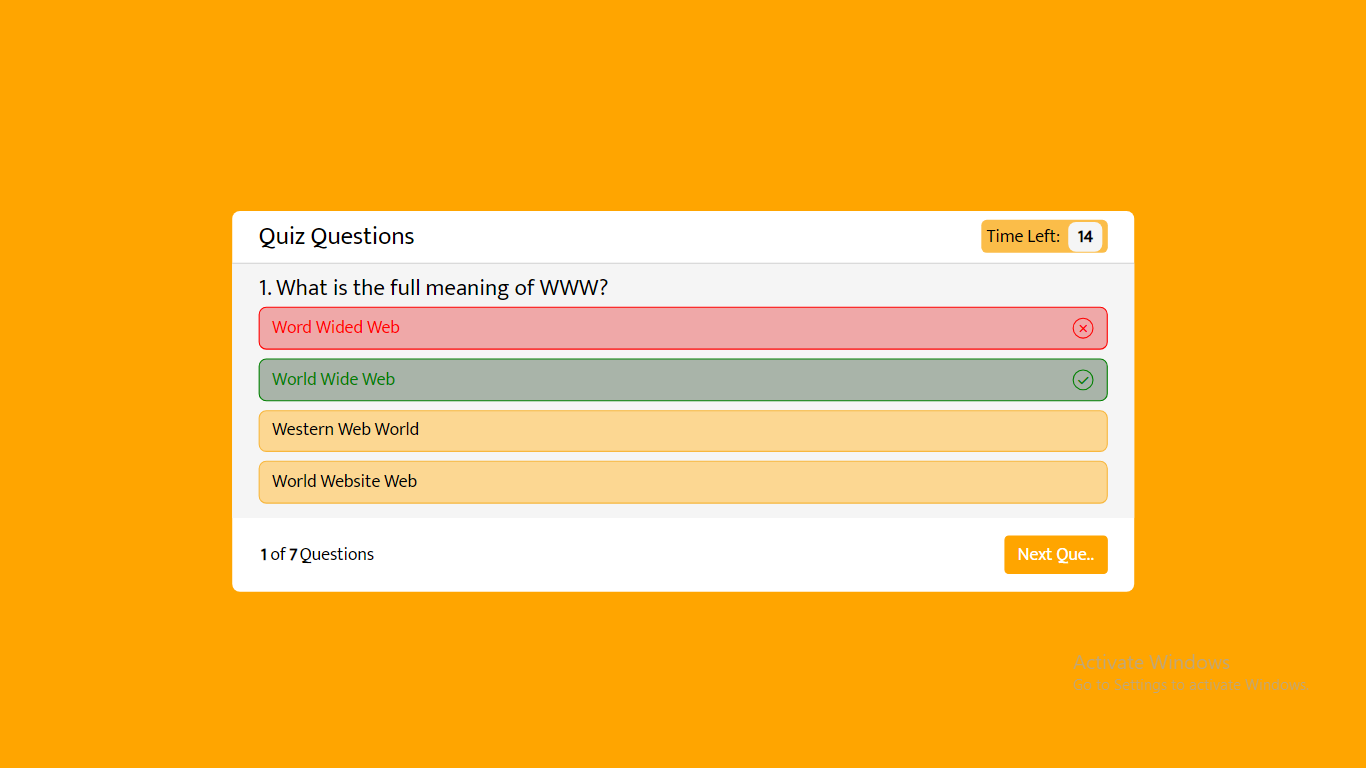The image size is (1366, 768).
Task: Click the green checkmark on correct answer
Action: [x=1083, y=380]
